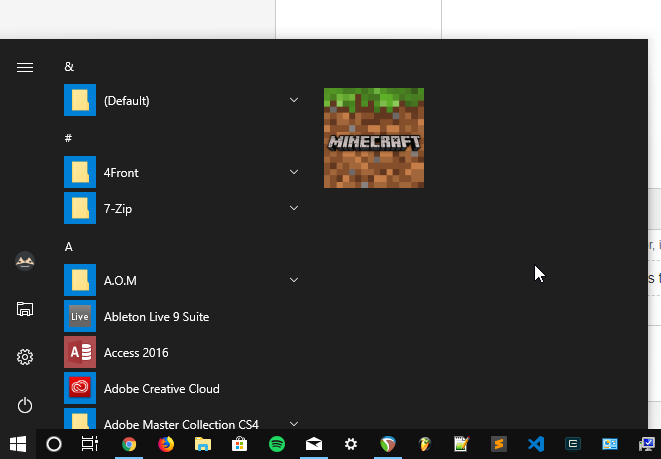The image size is (661, 459).
Task: Open File Explorer from Start sidebar
Action: pos(25,309)
